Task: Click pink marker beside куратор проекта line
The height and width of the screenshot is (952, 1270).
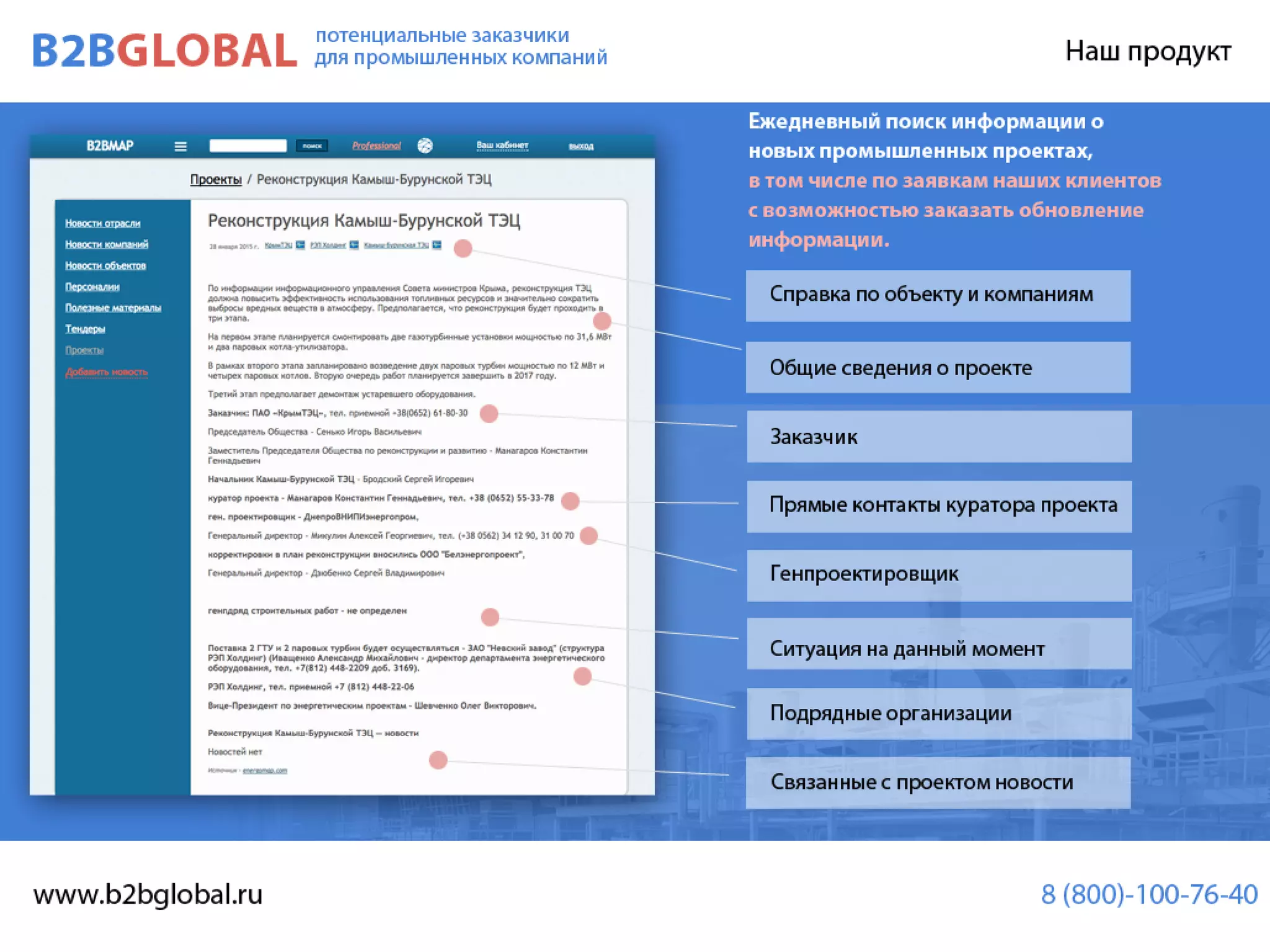Action: pyautogui.click(x=570, y=501)
